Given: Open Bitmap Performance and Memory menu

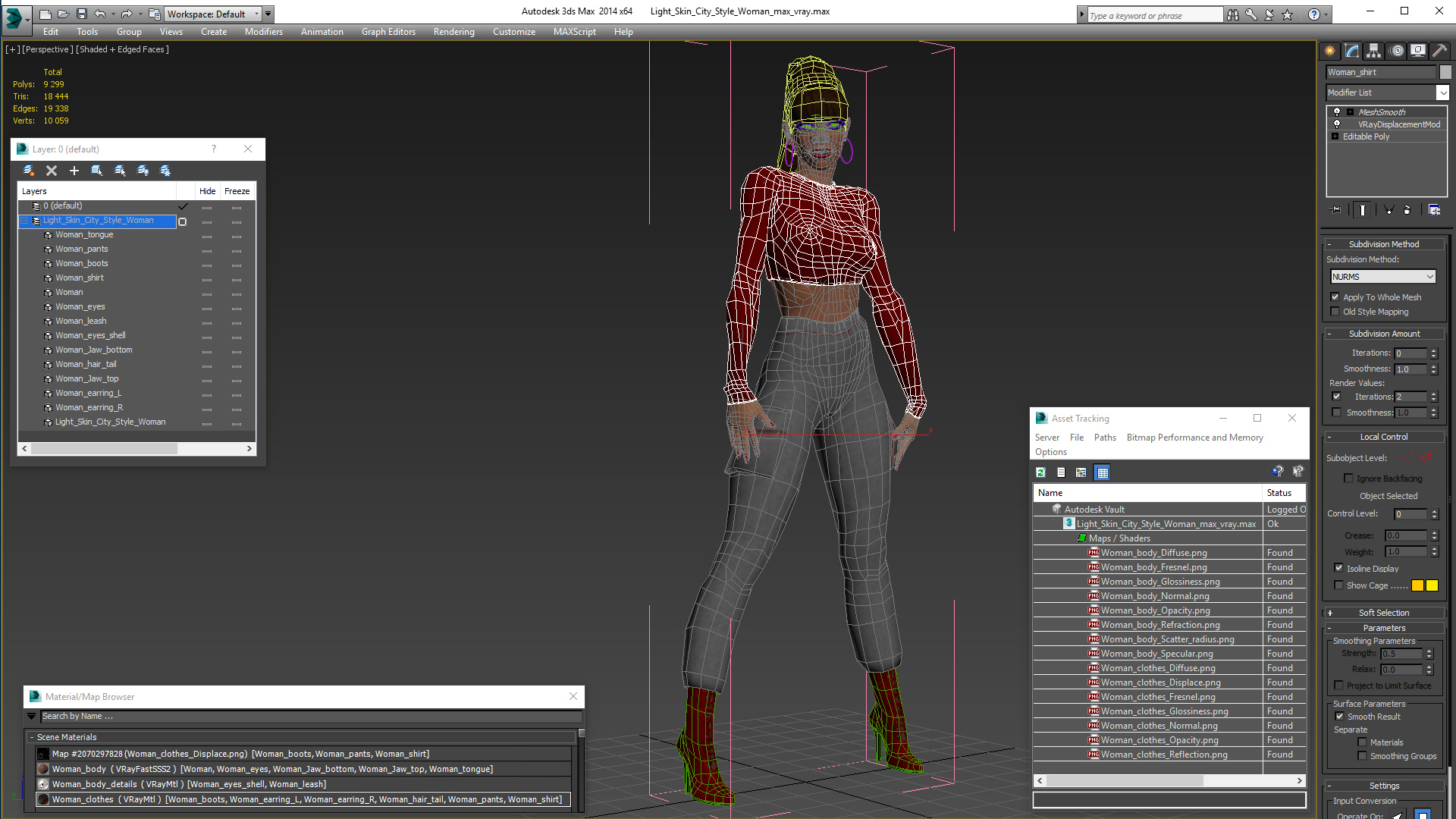Looking at the screenshot, I should (1194, 438).
